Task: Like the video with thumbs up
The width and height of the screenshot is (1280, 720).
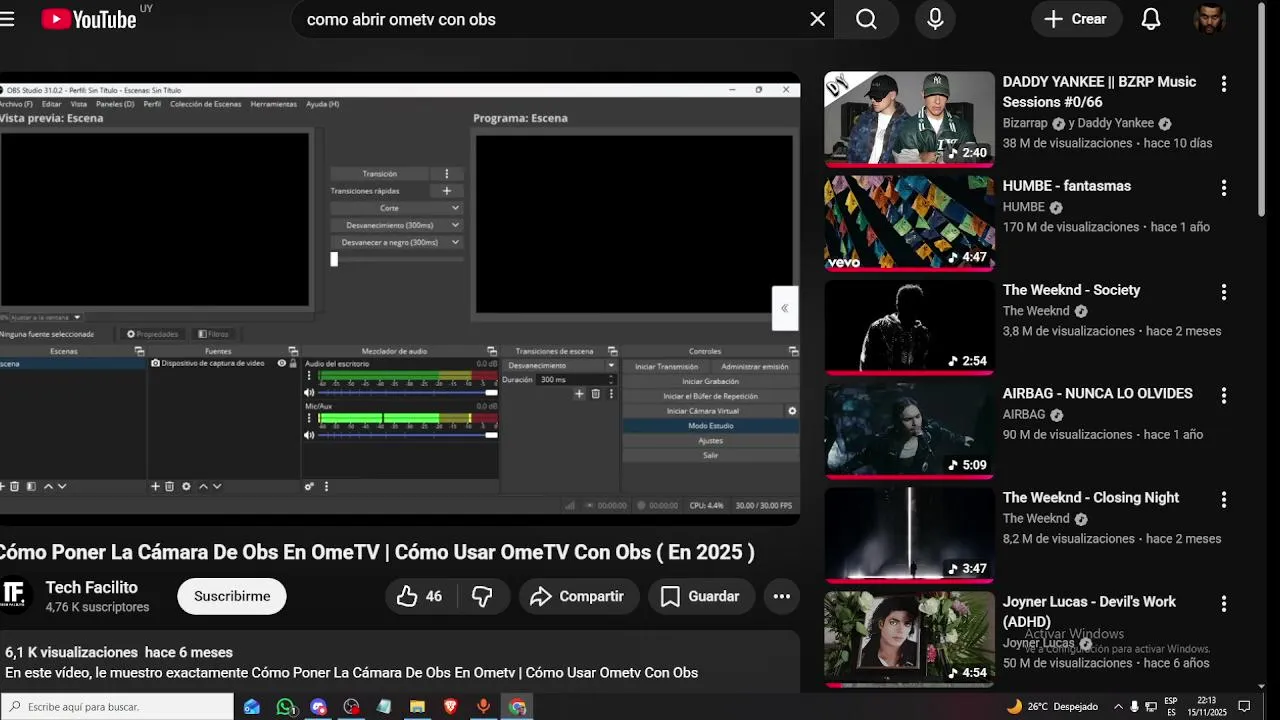Action: [x=419, y=596]
